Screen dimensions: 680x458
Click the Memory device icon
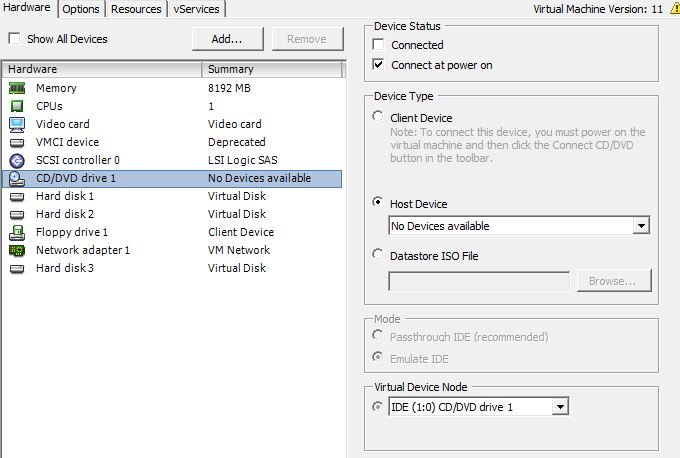click(x=17, y=88)
